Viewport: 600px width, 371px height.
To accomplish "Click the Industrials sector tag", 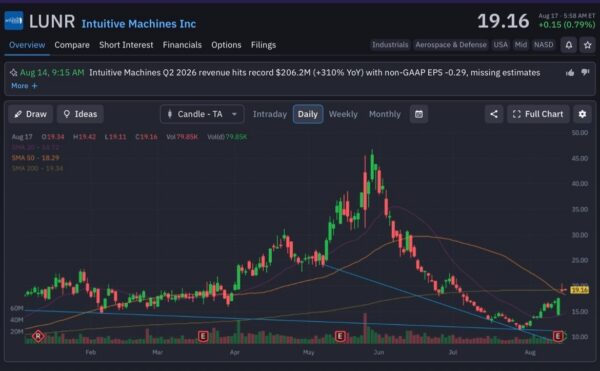I will click(x=390, y=45).
